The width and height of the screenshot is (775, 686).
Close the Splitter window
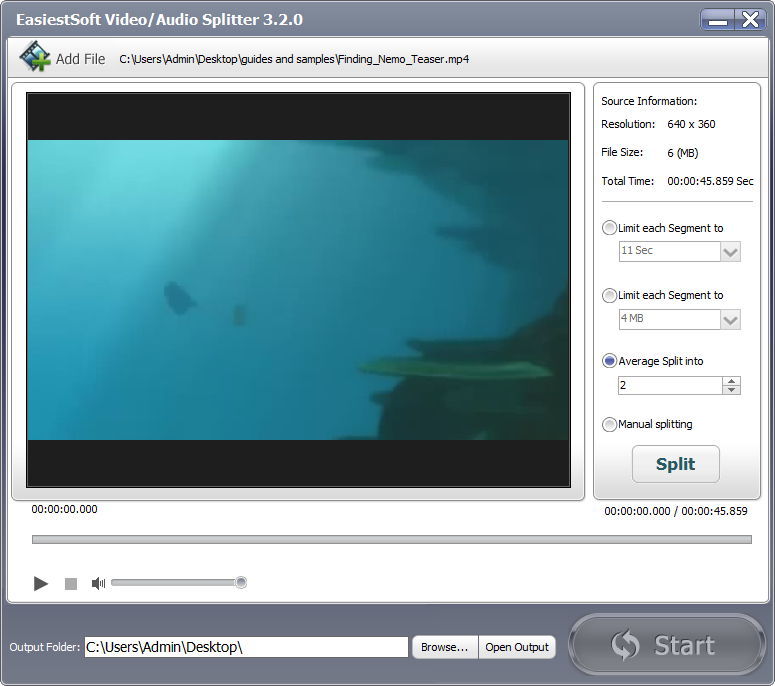[x=750, y=20]
